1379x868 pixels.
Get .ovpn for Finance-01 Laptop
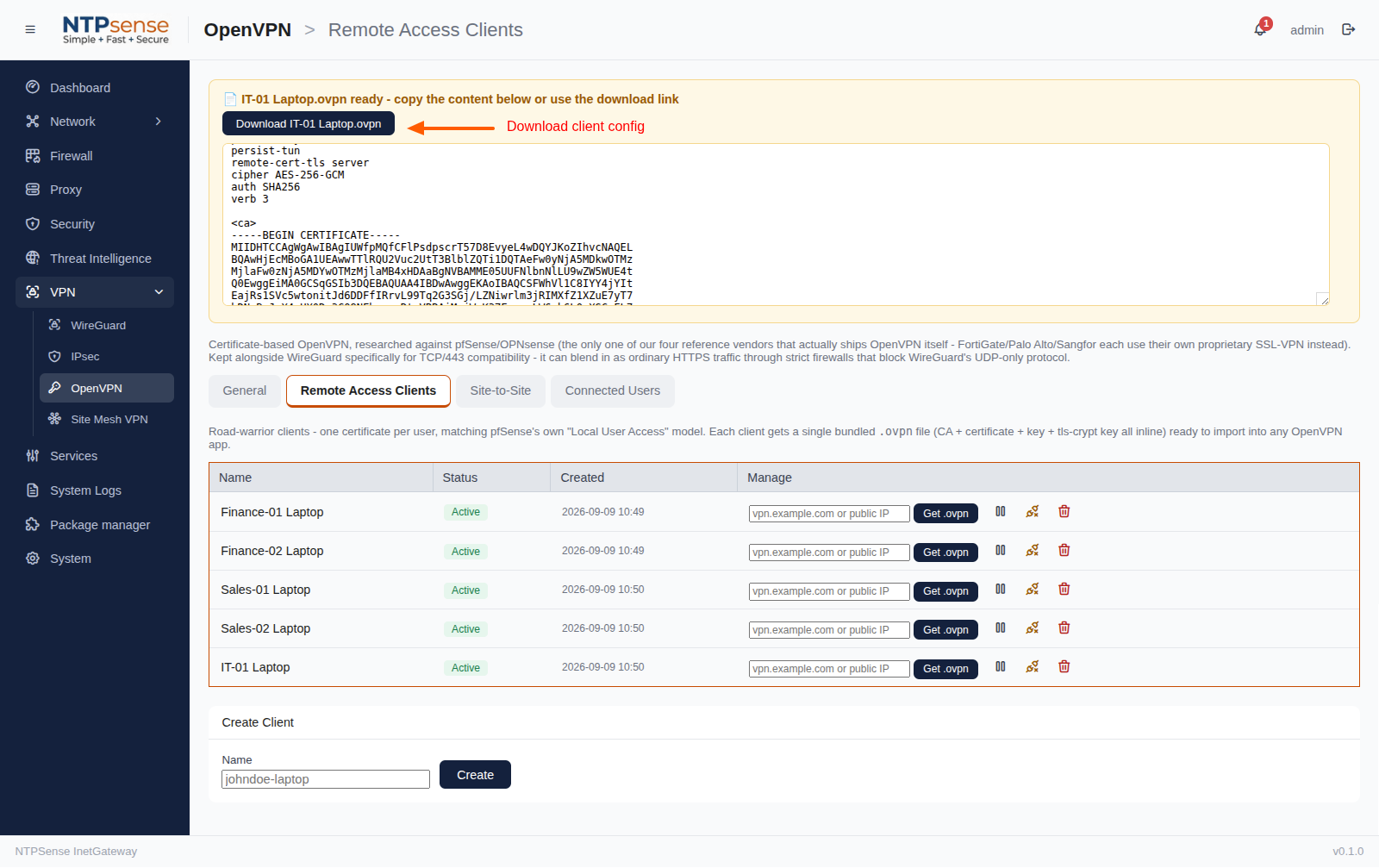[x=945, y=513]
